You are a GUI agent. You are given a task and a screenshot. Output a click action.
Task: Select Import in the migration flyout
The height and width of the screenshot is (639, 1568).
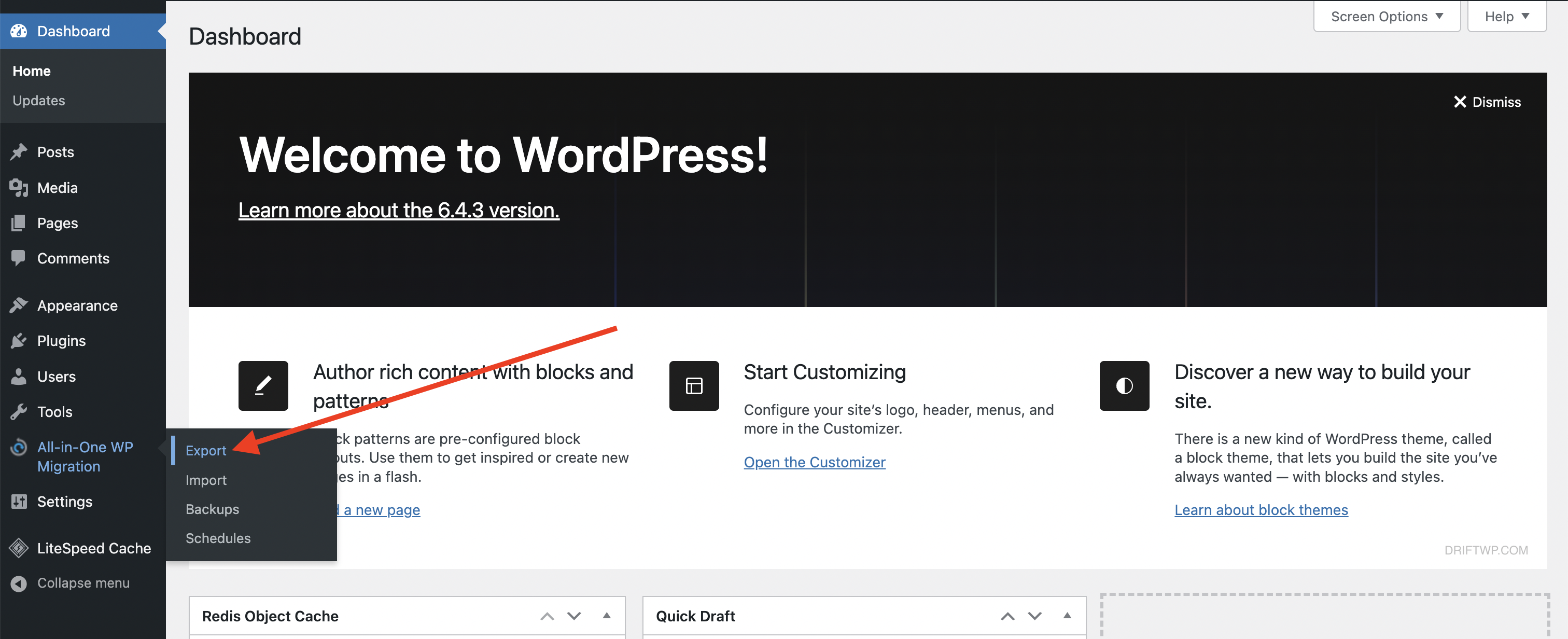(206, 480)
